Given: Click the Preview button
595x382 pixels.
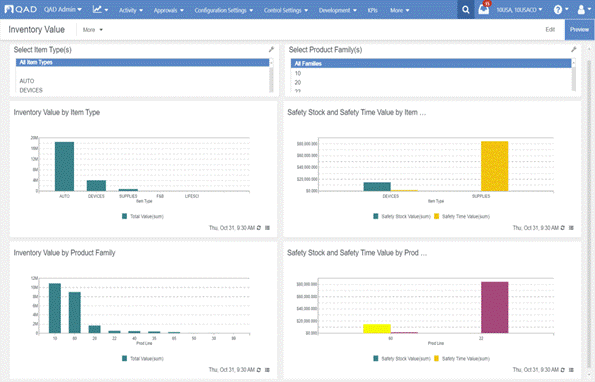Looking at the screenshot, I should coord(579,30).
